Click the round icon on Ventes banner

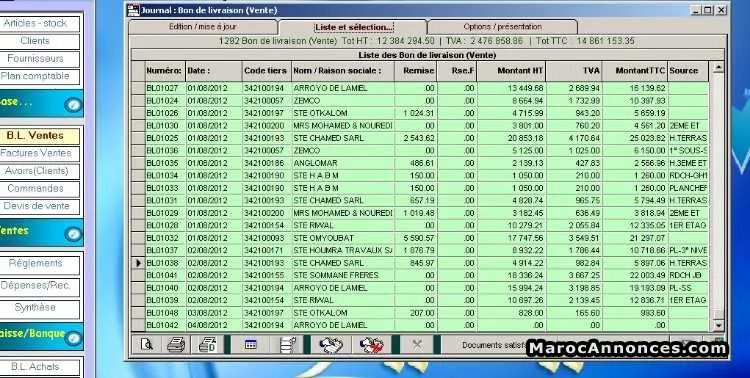click(73, 234)
